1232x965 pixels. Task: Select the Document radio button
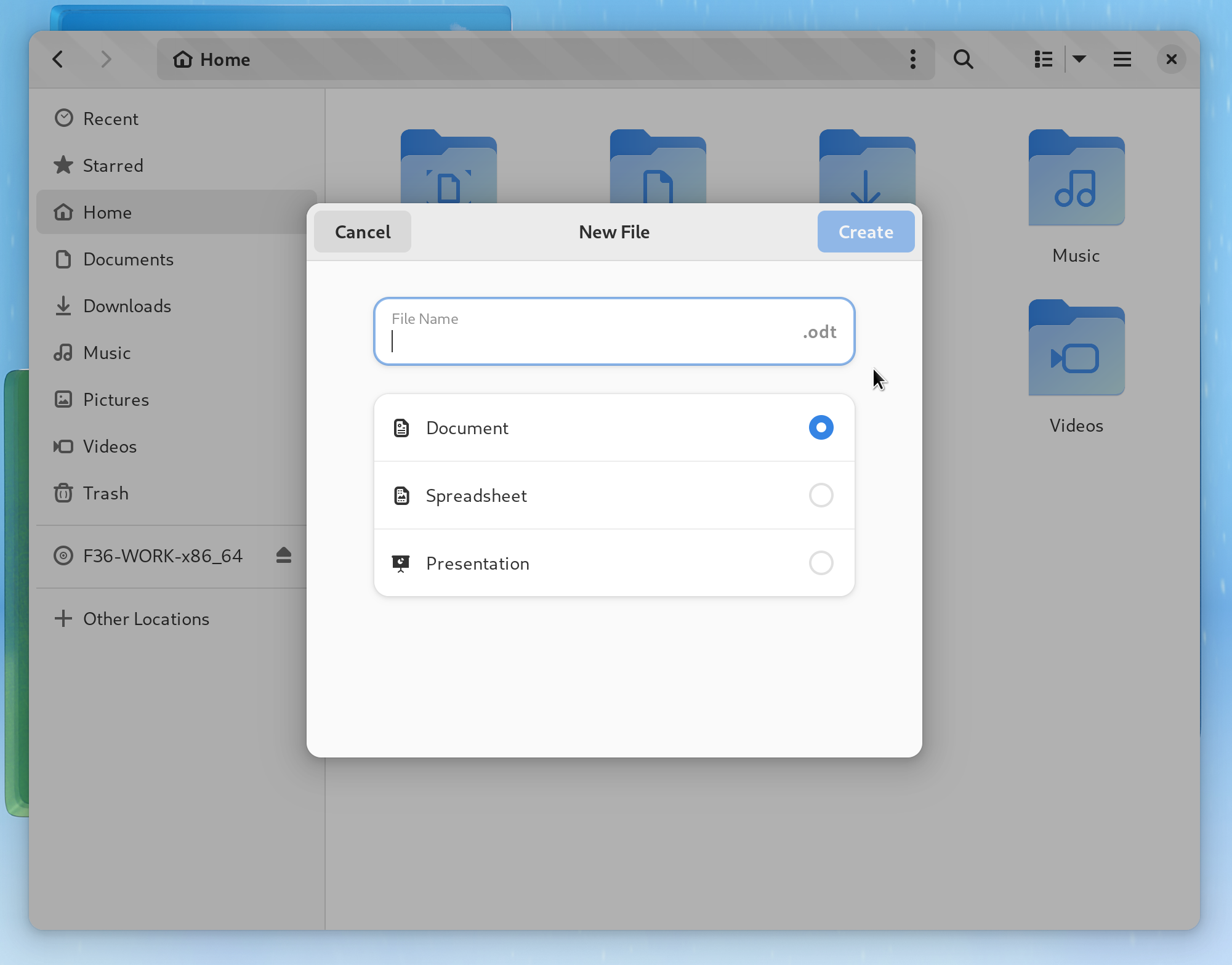[821, 428]
